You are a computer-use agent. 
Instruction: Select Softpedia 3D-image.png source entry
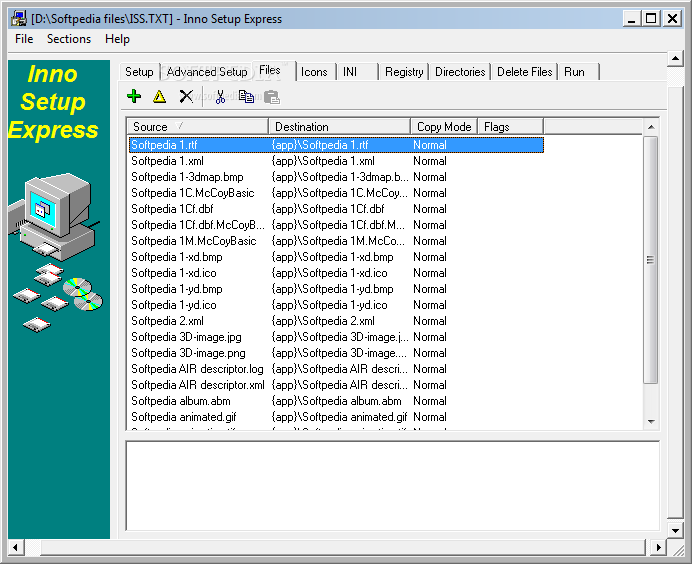[188, 353]
